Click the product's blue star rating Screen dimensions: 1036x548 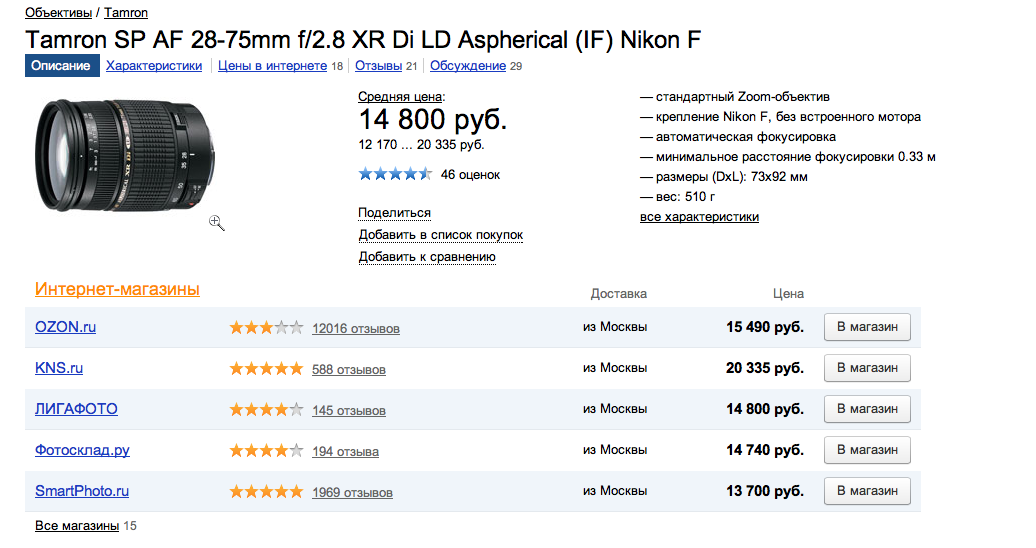(395, 175)
